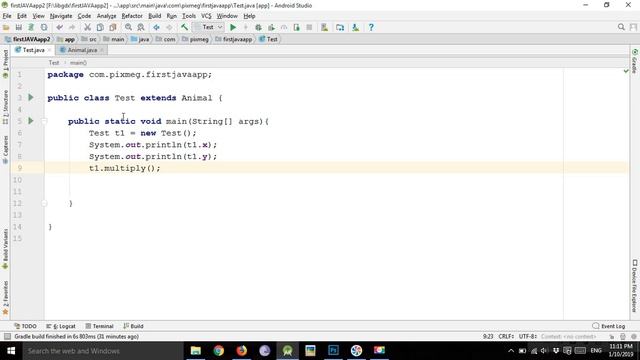Open the Favorites side panel
Image resolution: width=640 pixels, height=360 pixels.
(x=5, y=298)
